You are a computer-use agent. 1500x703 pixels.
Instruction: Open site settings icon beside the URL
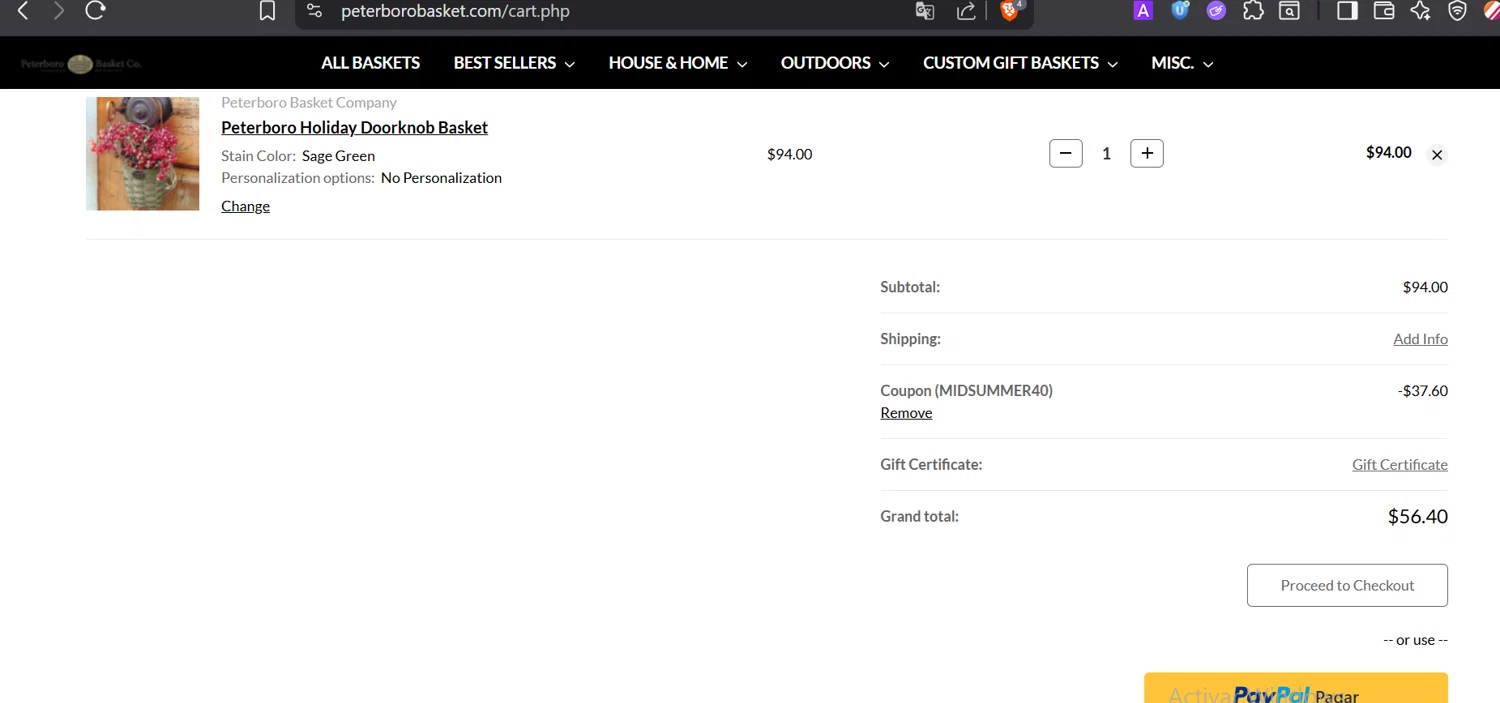(315, 11)
